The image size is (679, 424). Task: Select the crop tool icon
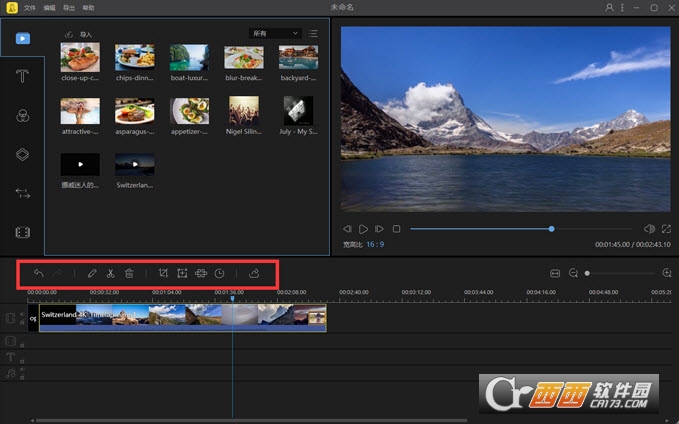(x=163, y=273)
